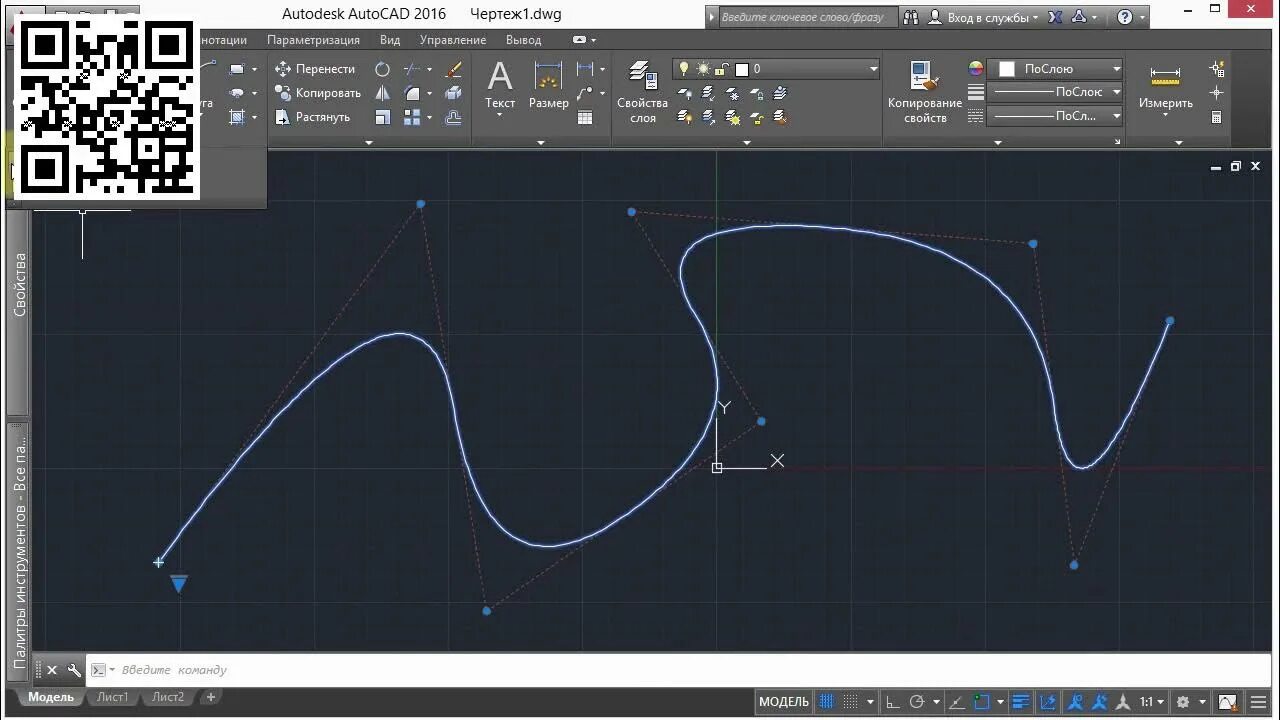The height and width of the screenshot is (720, 1280).
Task: Switch to the Модель layout tab
Action: pyautogui.click(x=51, y=697)
